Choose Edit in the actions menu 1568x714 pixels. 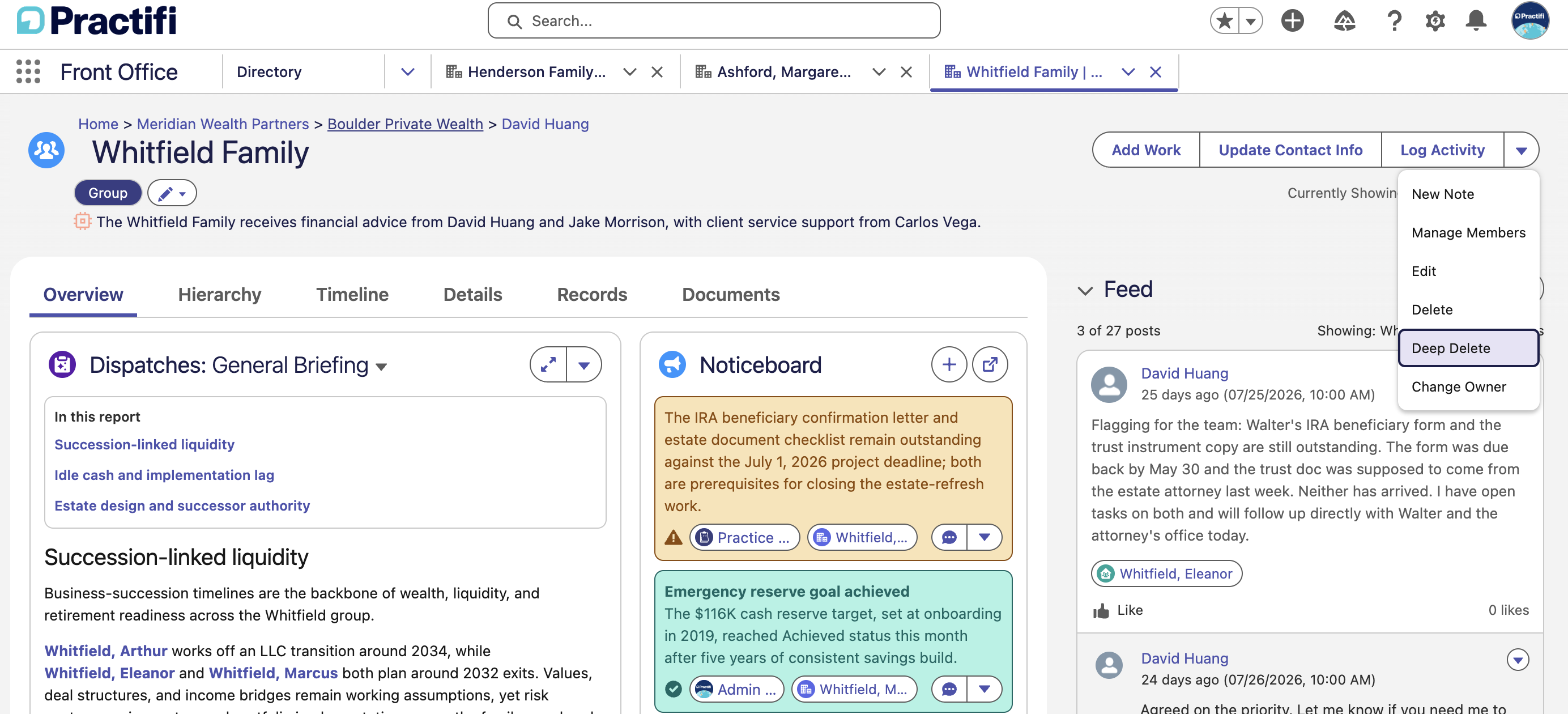tap(1468, 271)
